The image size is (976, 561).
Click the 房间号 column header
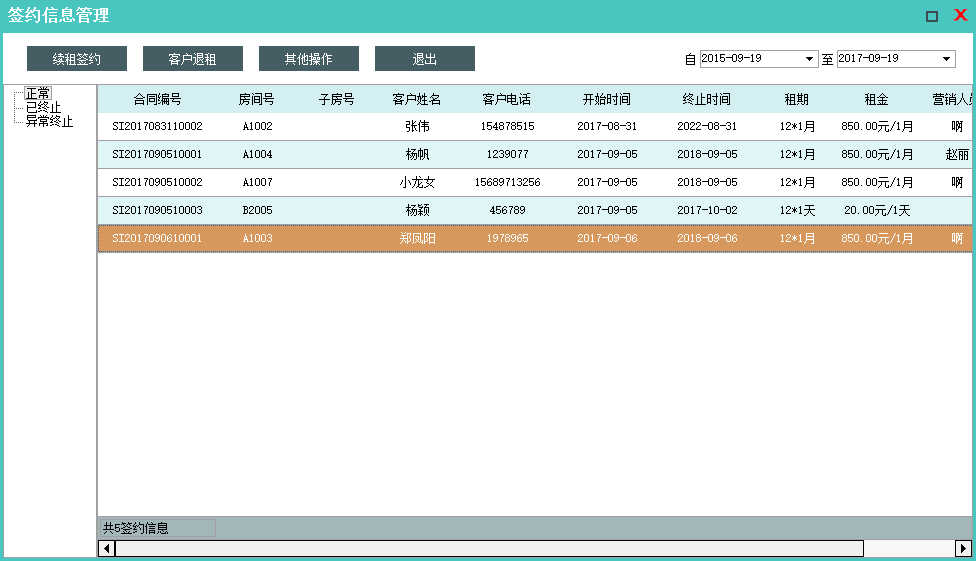coord(257,100)
